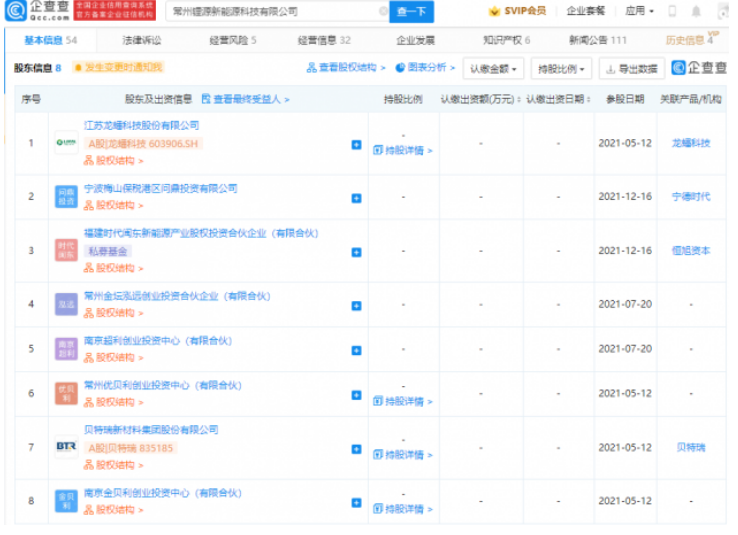738x535 pixels.
Task: Clear the search field with the x icon
Action: pos(384,11)
